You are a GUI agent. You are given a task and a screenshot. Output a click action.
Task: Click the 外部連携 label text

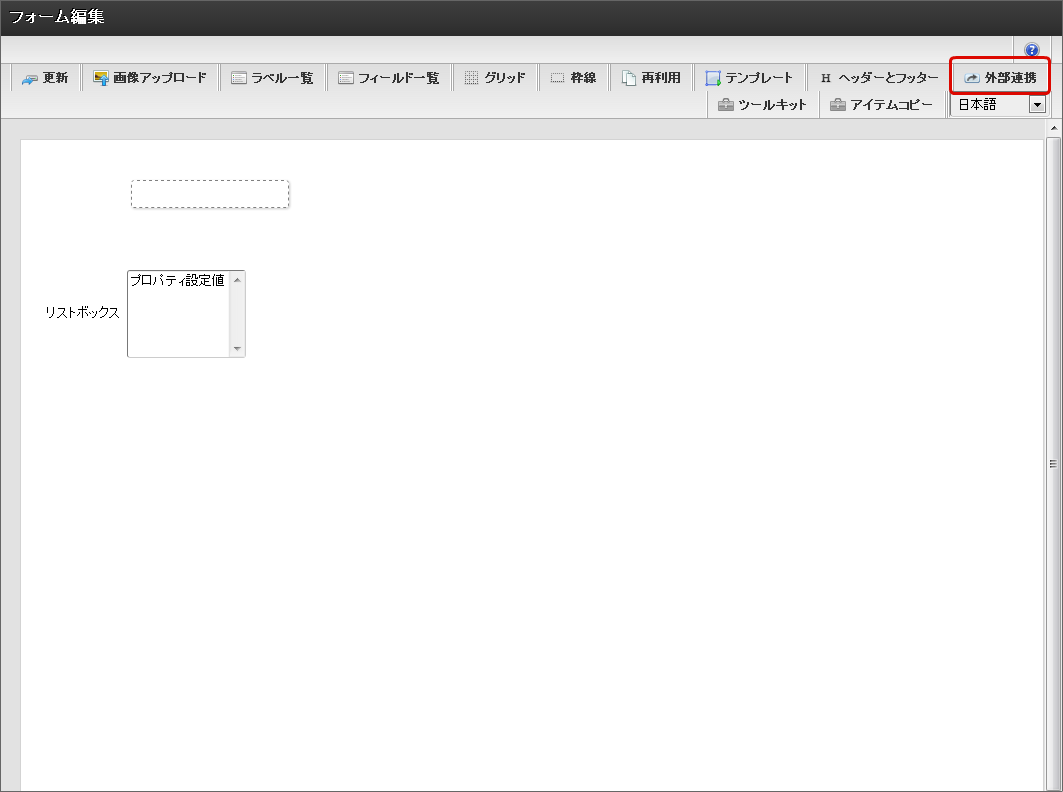pyautogui.click(x=1011, y=78)
